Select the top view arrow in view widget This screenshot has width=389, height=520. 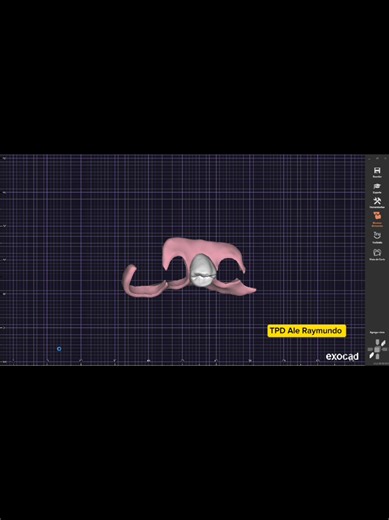(377, 342)
